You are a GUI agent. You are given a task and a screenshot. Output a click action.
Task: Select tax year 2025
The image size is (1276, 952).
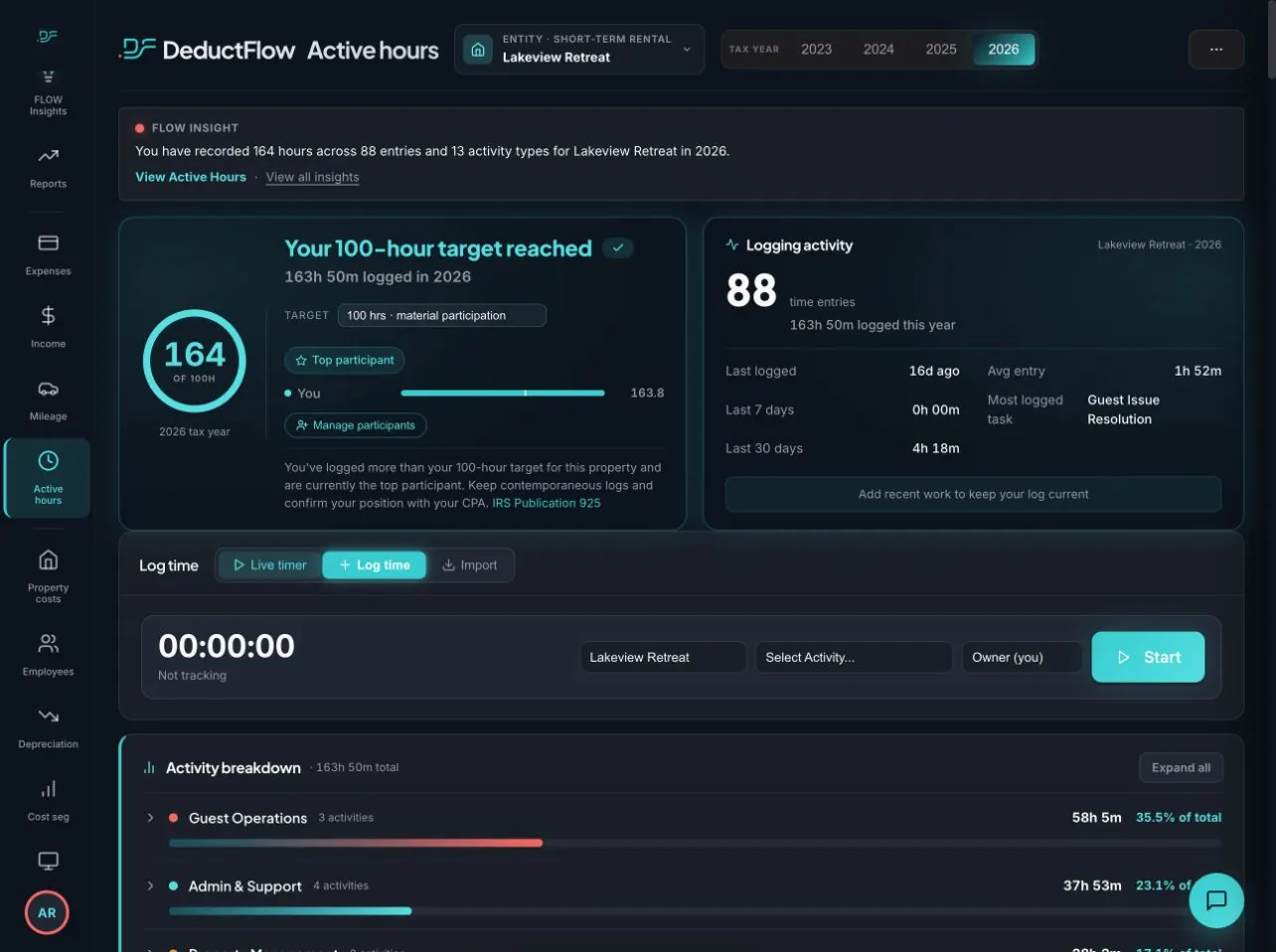click(941, 49)
